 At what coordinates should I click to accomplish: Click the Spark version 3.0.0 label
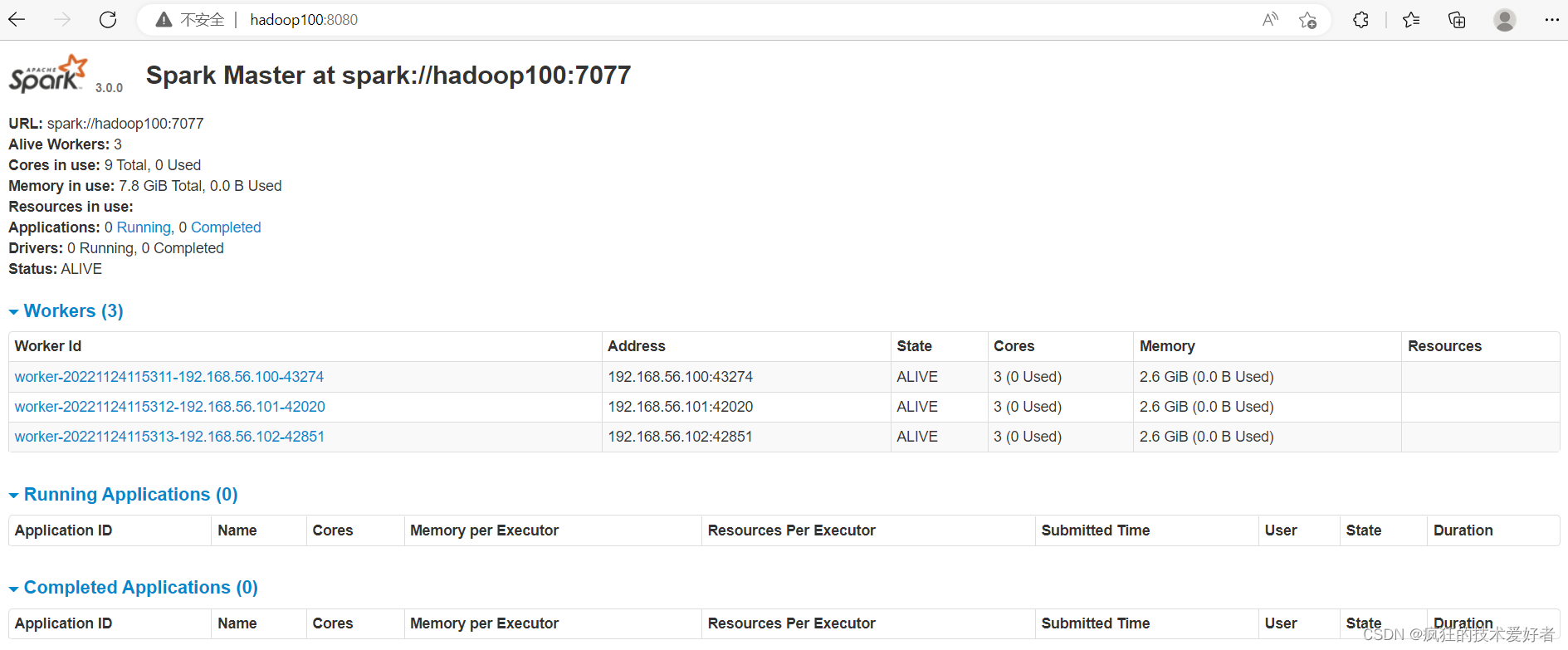pos(109,87)
